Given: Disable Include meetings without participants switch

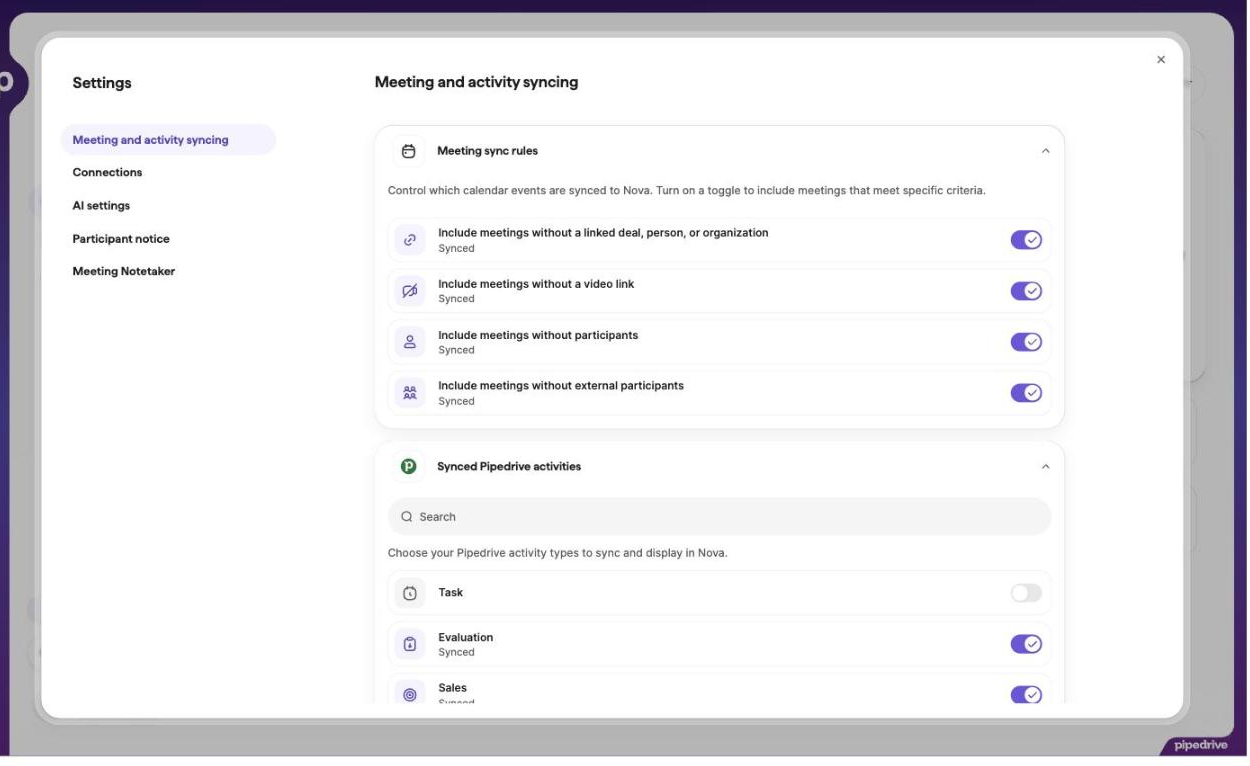Looking at the screenshot, I should click(1026, 342).
